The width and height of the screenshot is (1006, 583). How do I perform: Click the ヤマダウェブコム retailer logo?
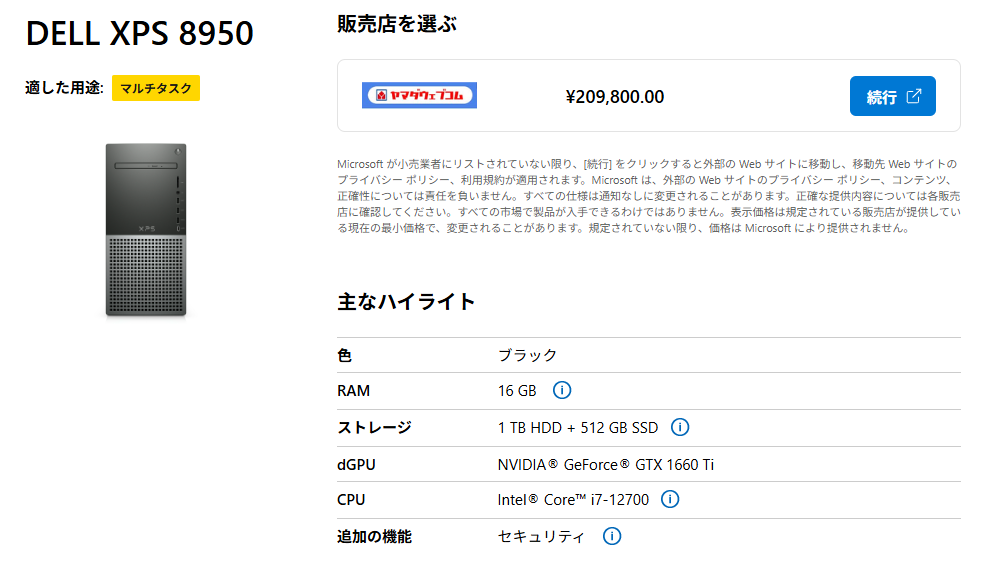coord(419,95)
